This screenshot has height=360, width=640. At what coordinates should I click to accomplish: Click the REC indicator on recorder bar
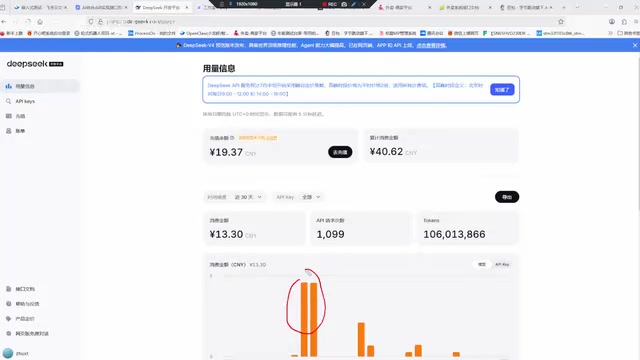coord(330,4)
